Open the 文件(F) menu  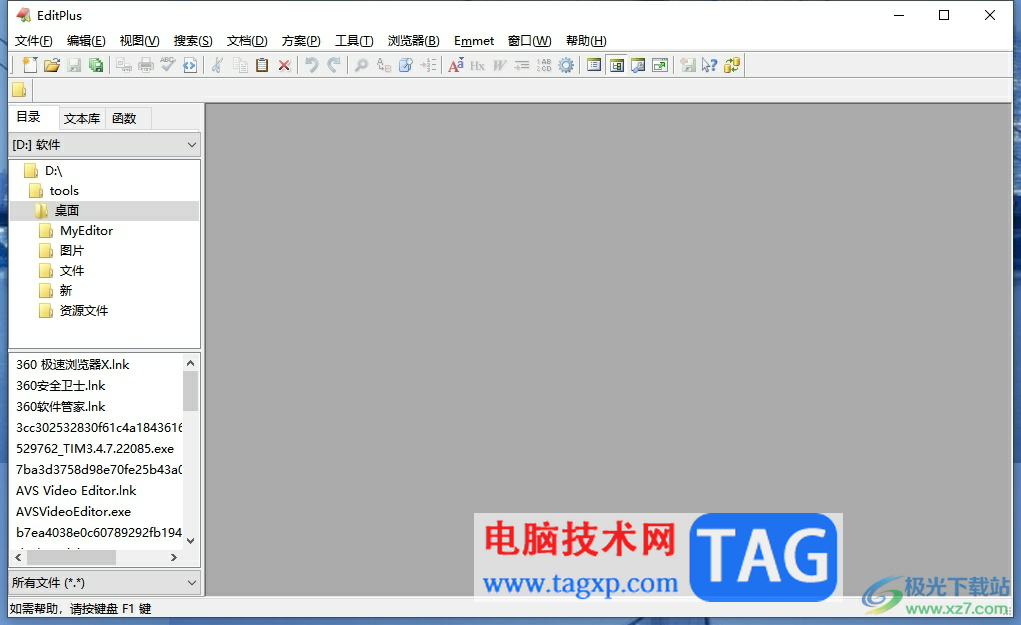click(34, 41)
